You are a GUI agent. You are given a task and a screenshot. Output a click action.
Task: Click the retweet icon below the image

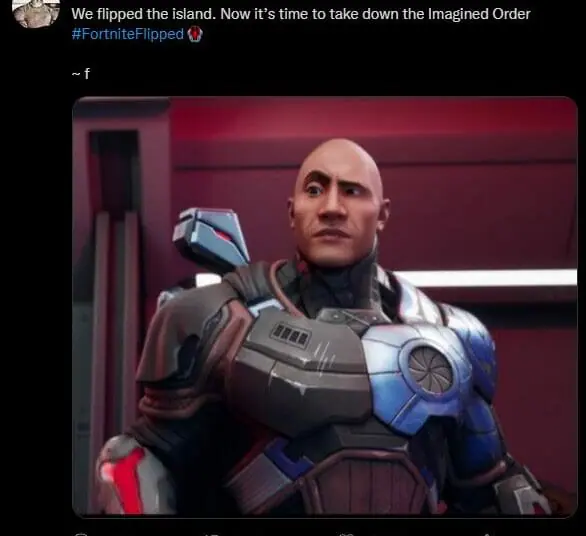pos(211,535)
